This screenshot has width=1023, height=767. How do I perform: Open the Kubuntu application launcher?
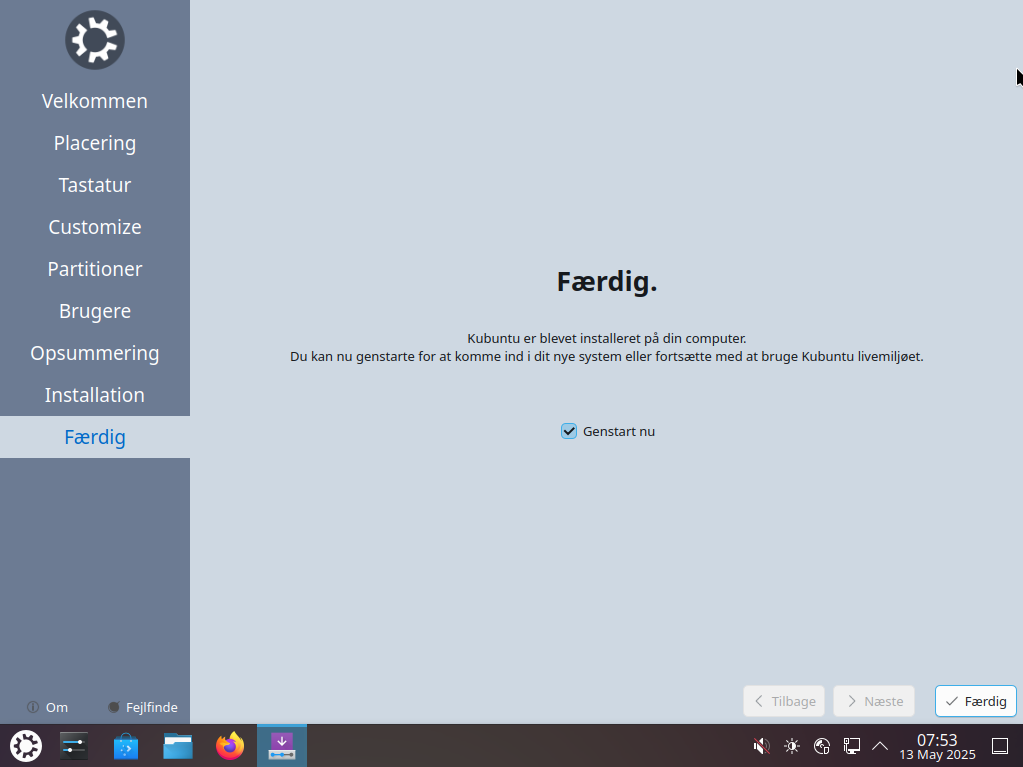26,745
